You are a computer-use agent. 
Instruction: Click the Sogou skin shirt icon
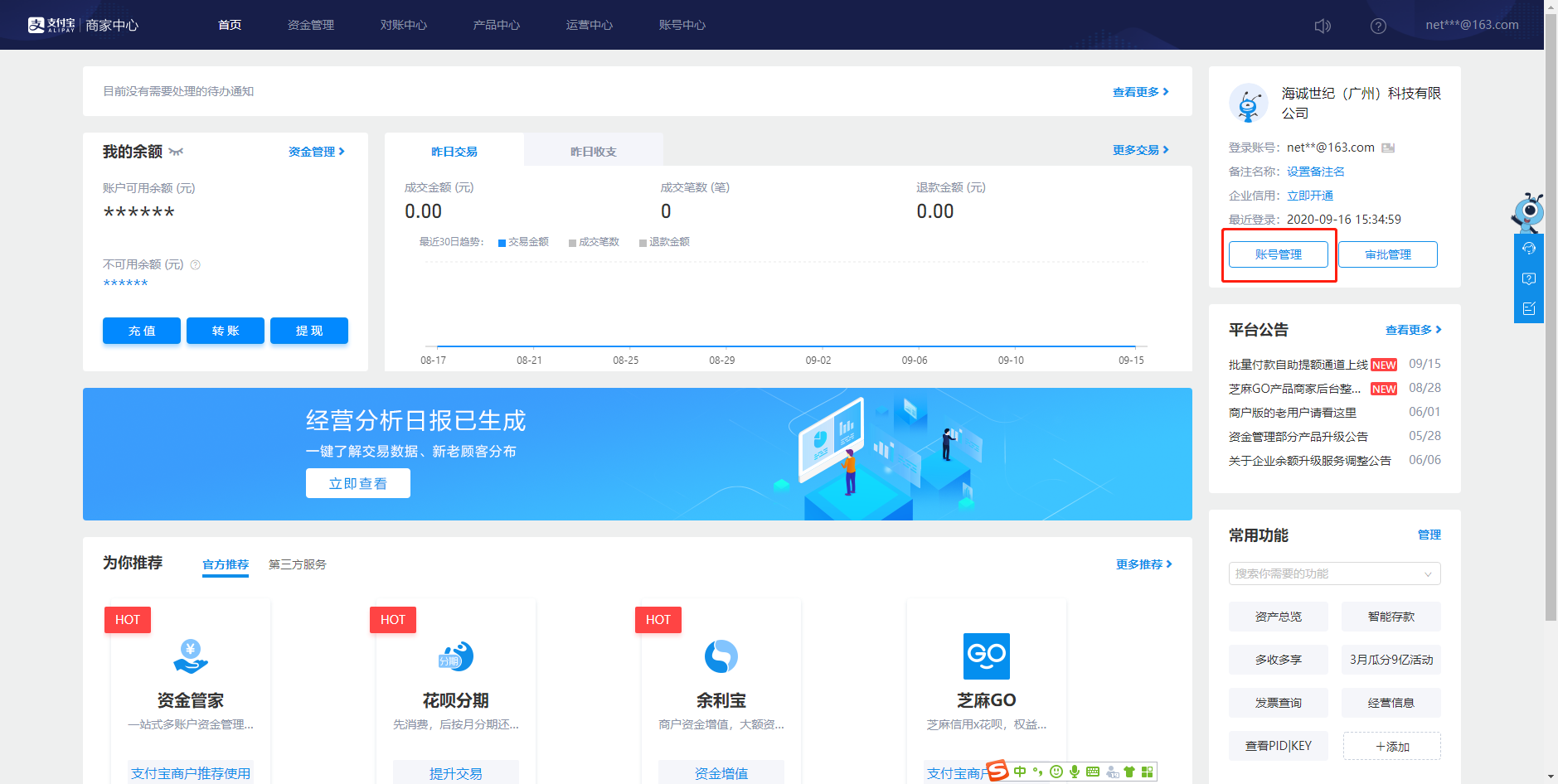pyautogui.click(x=1129, y=772)
